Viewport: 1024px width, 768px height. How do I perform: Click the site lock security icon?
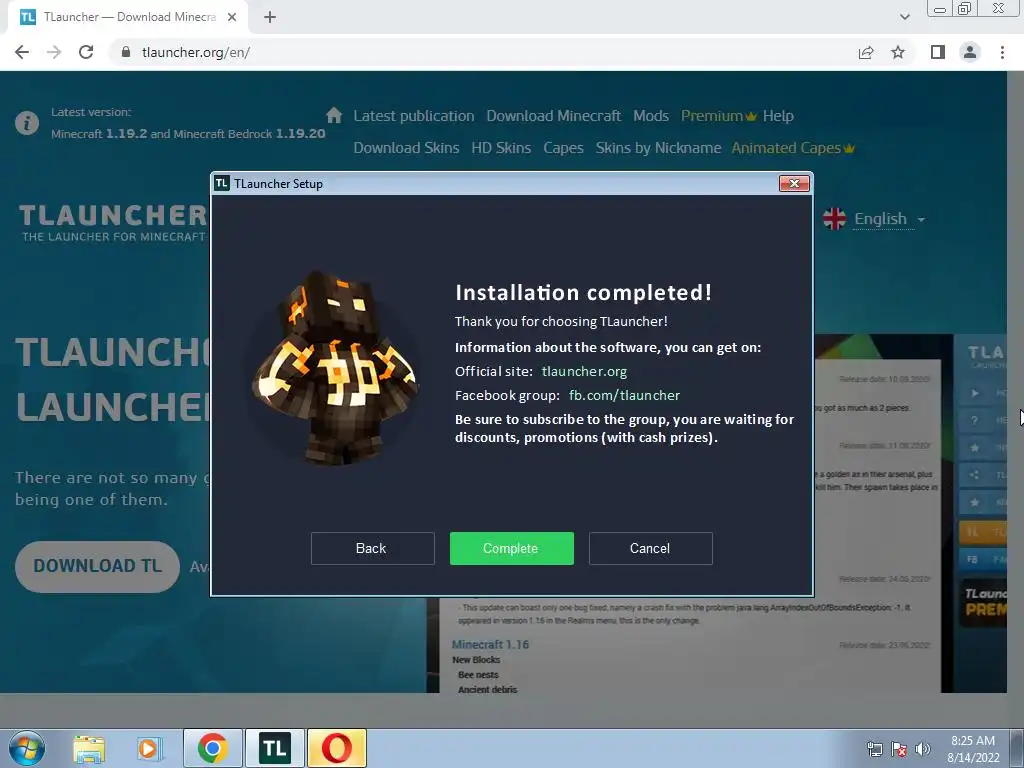126,52
